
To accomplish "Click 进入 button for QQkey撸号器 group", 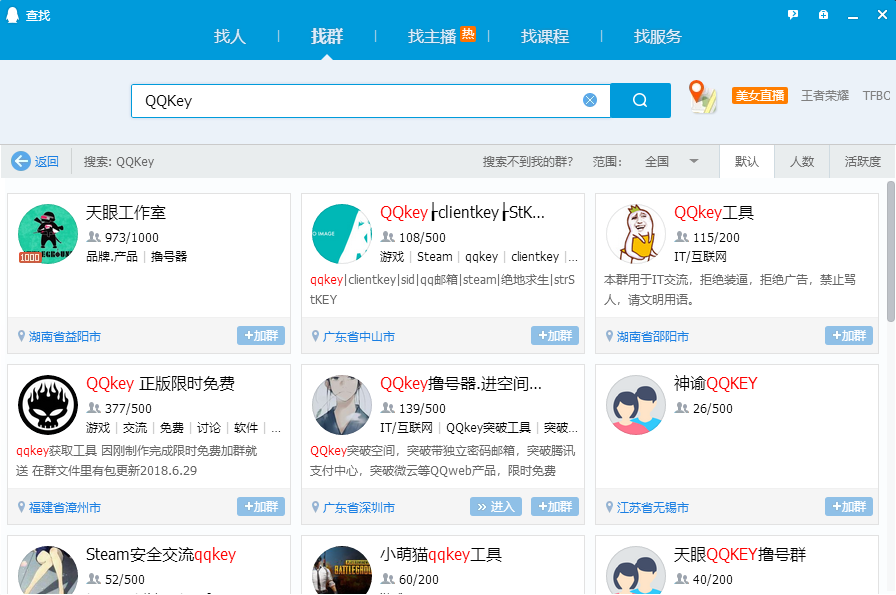I will tap(495, 506).
